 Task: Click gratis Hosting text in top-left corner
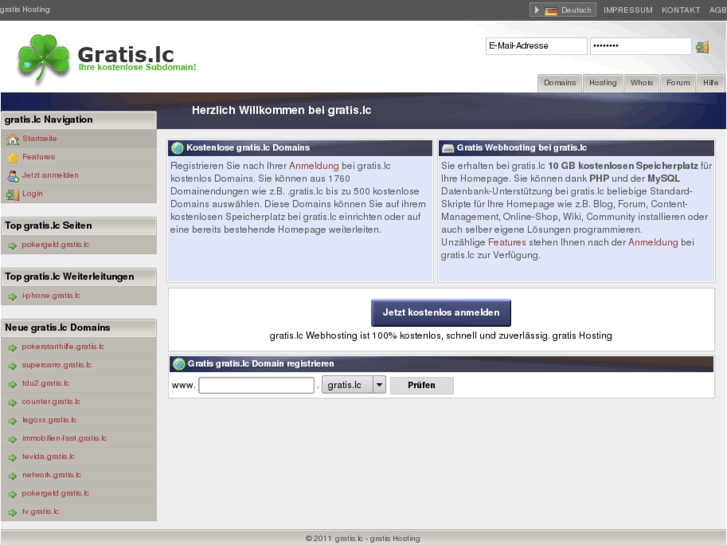click(25, 10)
